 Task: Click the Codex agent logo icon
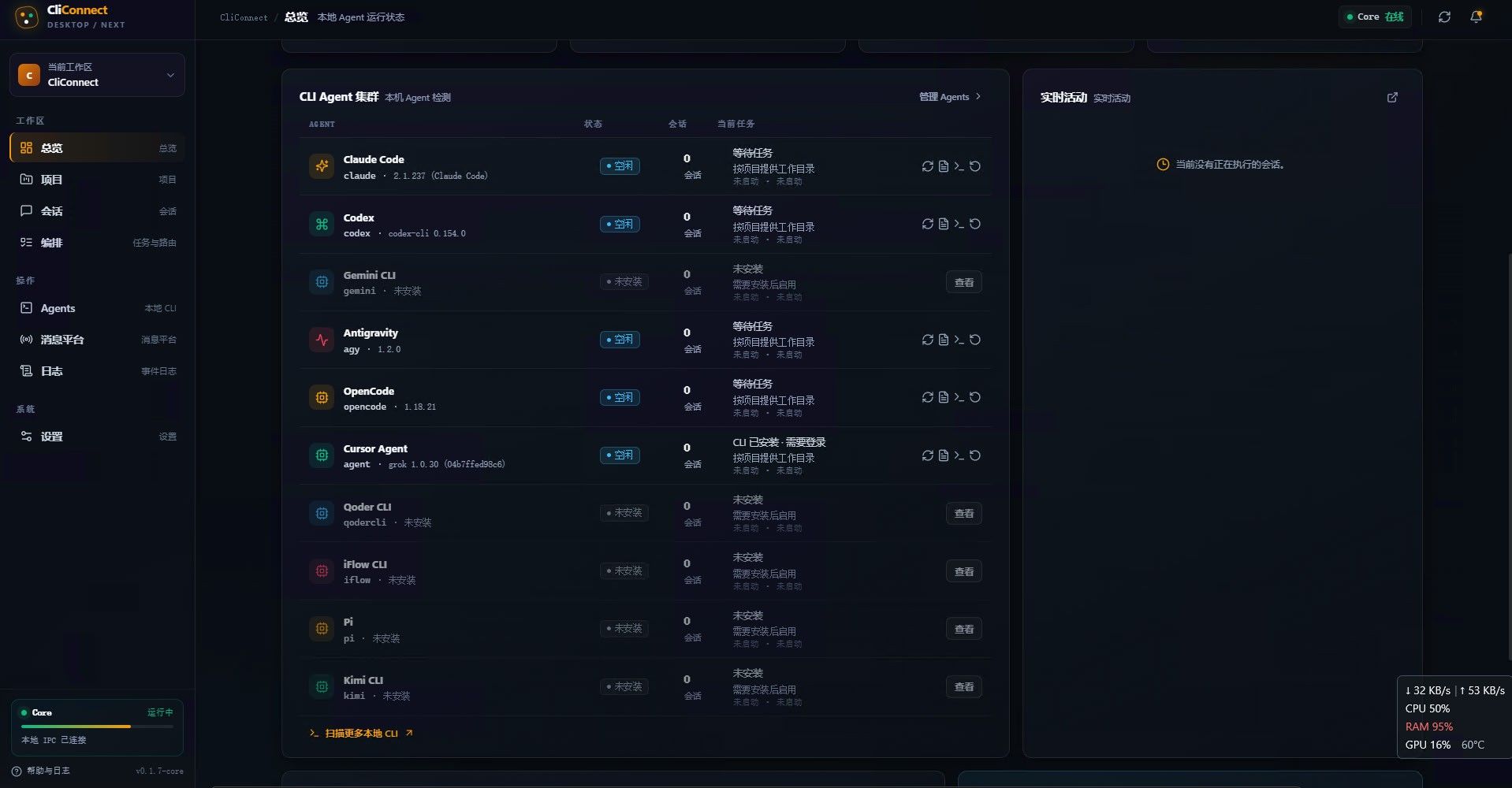tap(322, 224)
